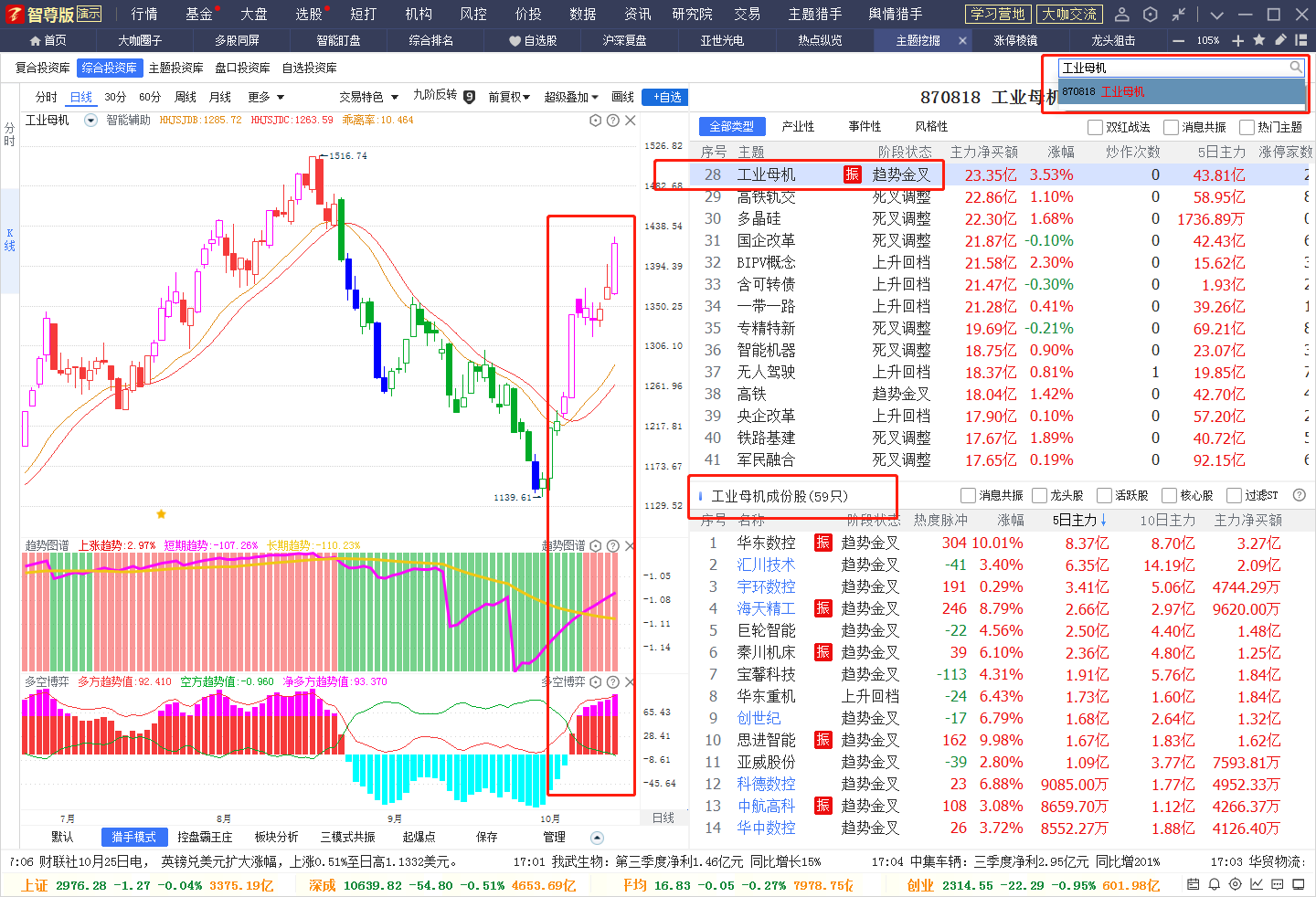This screenshot has height=897, width=1316.
Task: Click the 画线 drawing tool button
Action: pyautogui.click(x=622, y=97)
